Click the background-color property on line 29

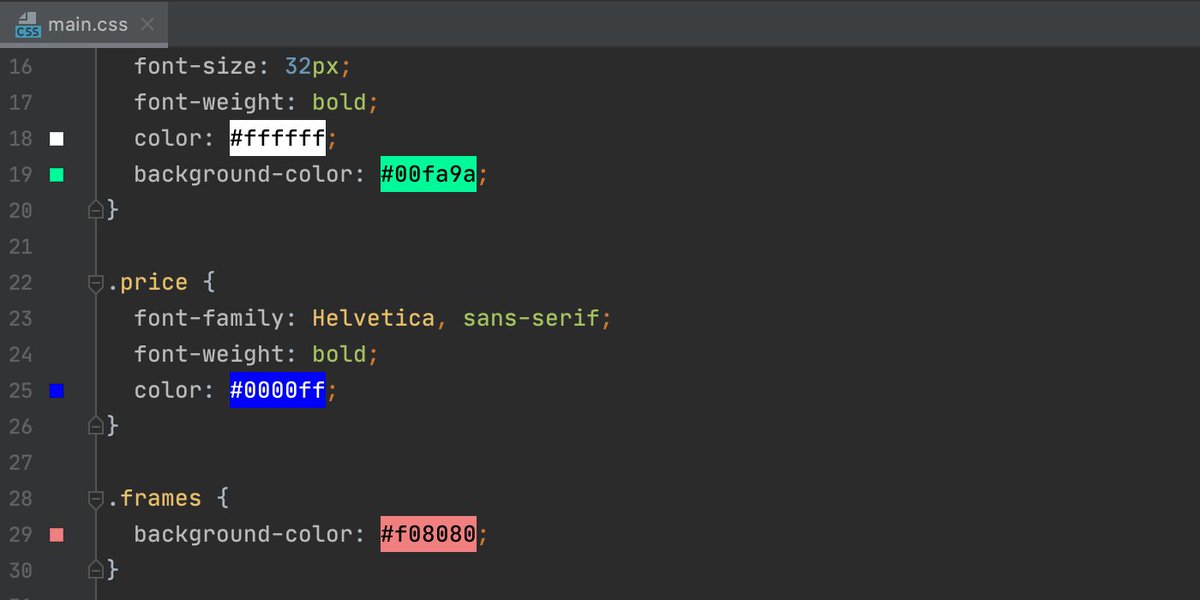pyautogui.click(x=244, y=534)
